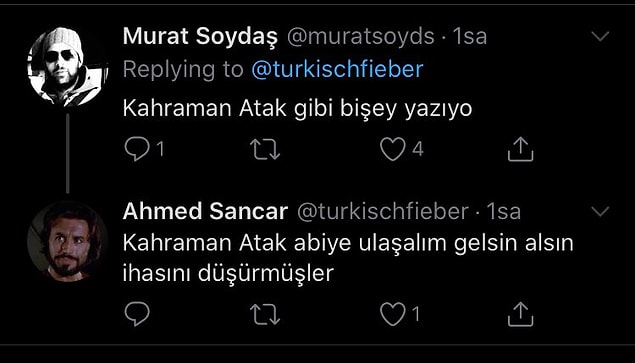Viewport: 635px width, 363px height.
Task: Retweet Ahmed Sancar's tweet
Action: pyautogui.click(x=265, y=314)
